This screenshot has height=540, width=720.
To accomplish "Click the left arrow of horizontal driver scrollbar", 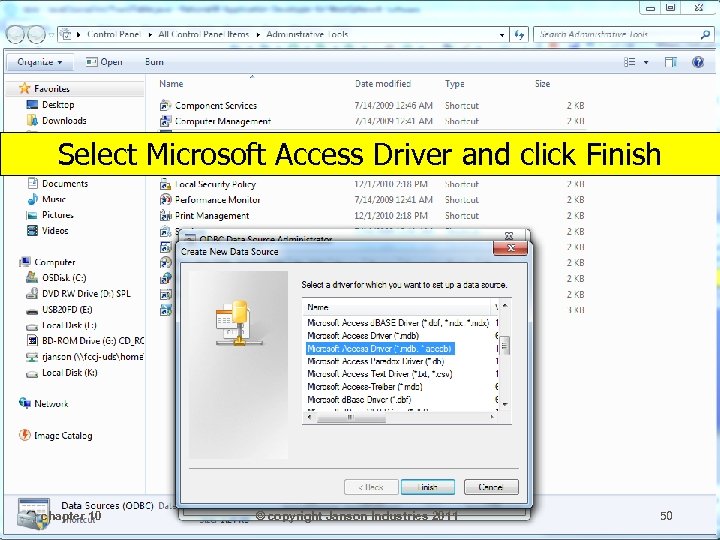I will (x=309, y=417).
